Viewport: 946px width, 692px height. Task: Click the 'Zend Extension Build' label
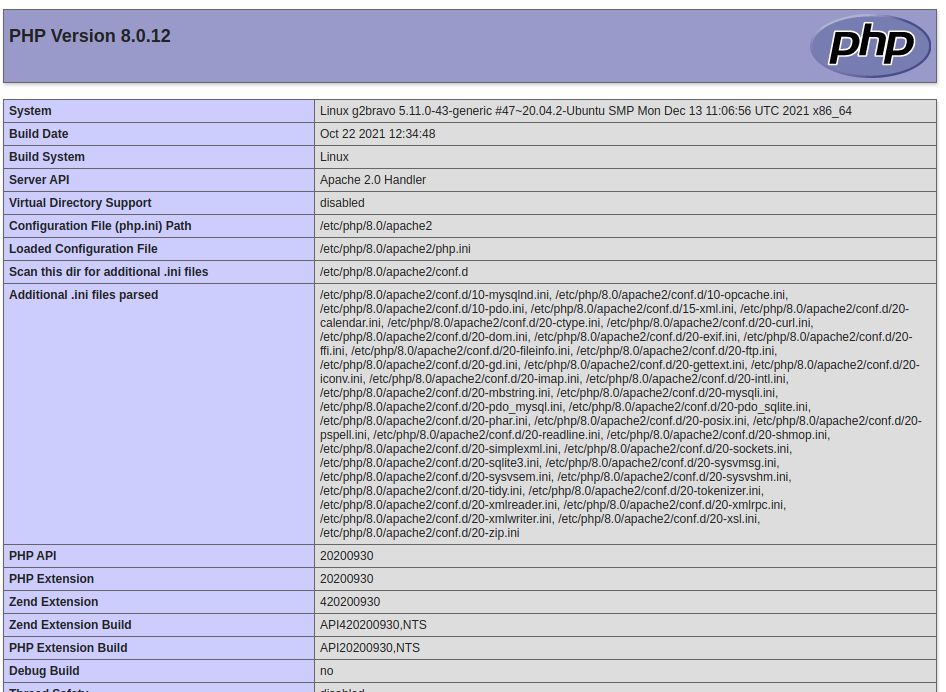pyautogui.click(x=70, y=624)
